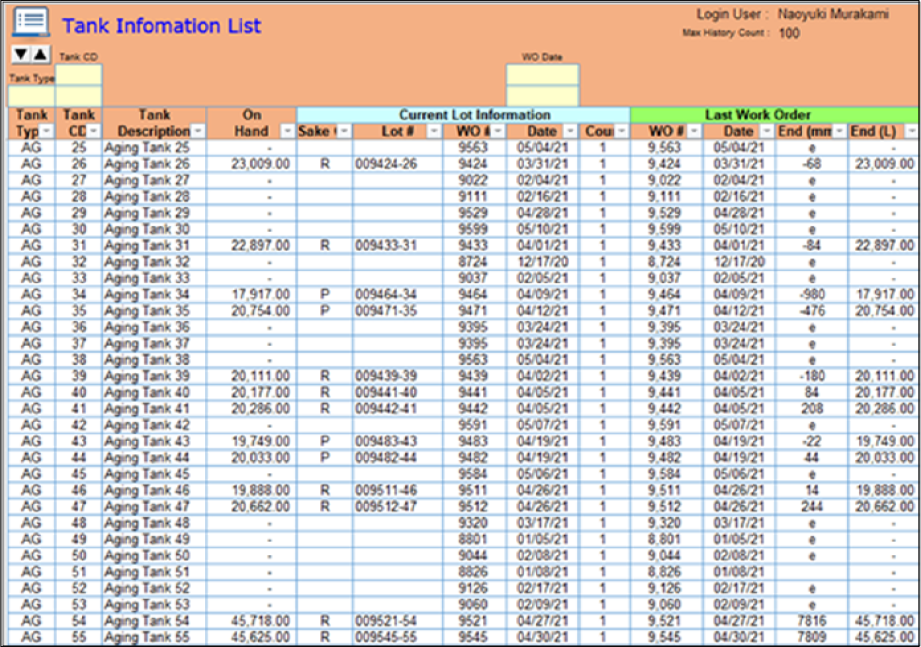921x647 pixels.
Task: Click the Max History Count value 100
Action: coord(789,33)
